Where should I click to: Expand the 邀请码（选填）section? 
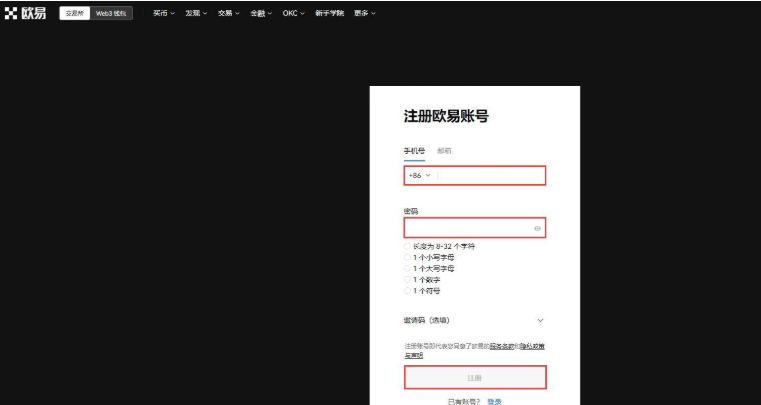tap(475, 321)
